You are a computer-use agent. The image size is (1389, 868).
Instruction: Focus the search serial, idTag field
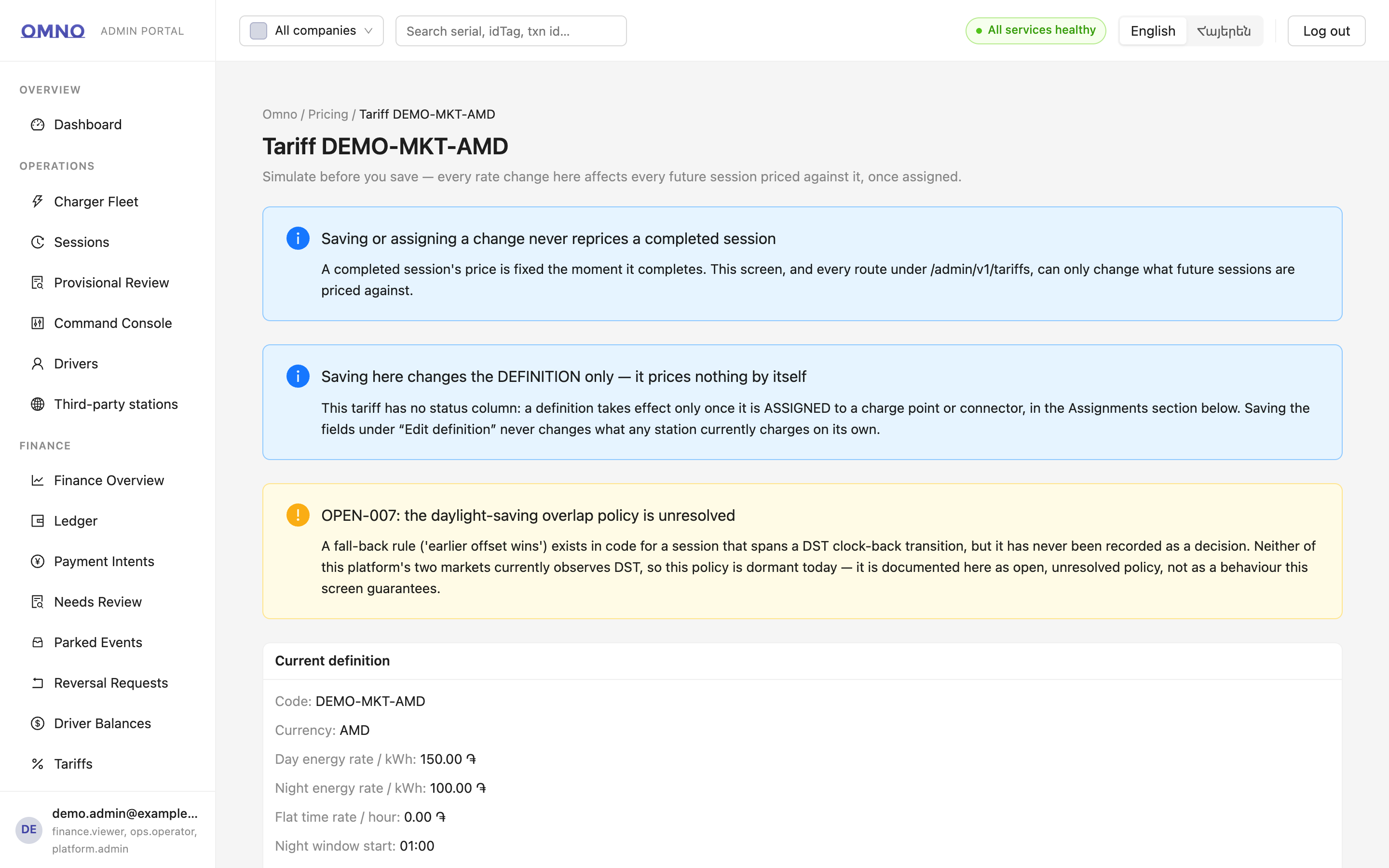[x=511, y=31]
